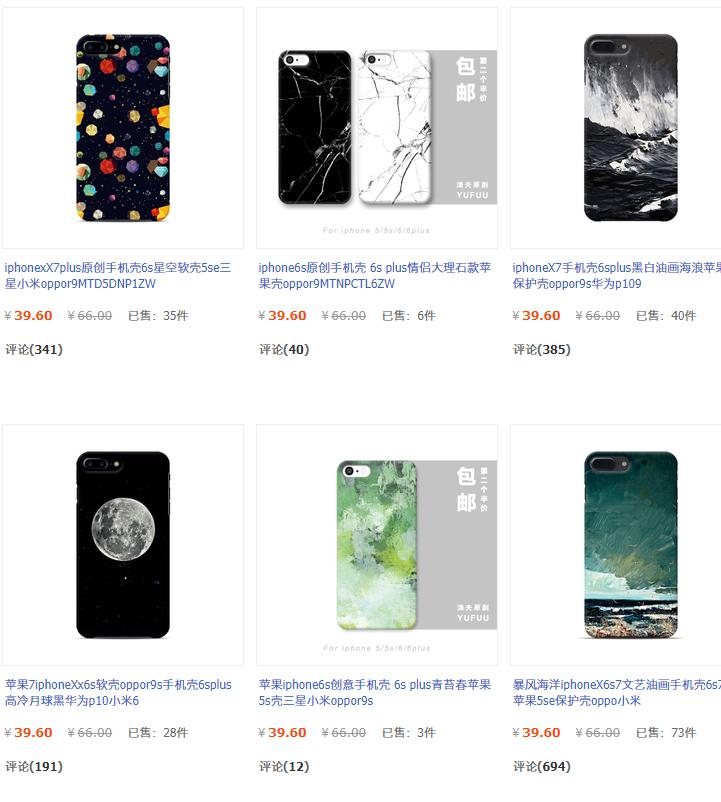View the 评论(40) reviews for marble case
Viewport: 721px width, 802px height.
(x=284, y=350)
